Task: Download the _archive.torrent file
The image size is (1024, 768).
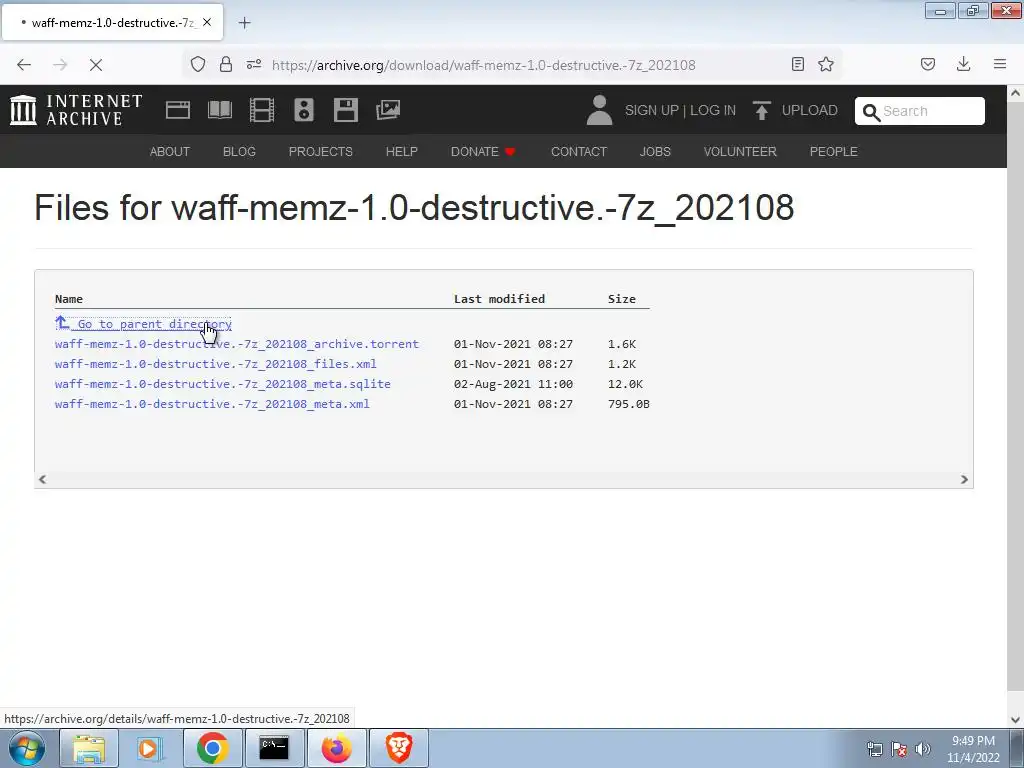Action: point(237,344)
